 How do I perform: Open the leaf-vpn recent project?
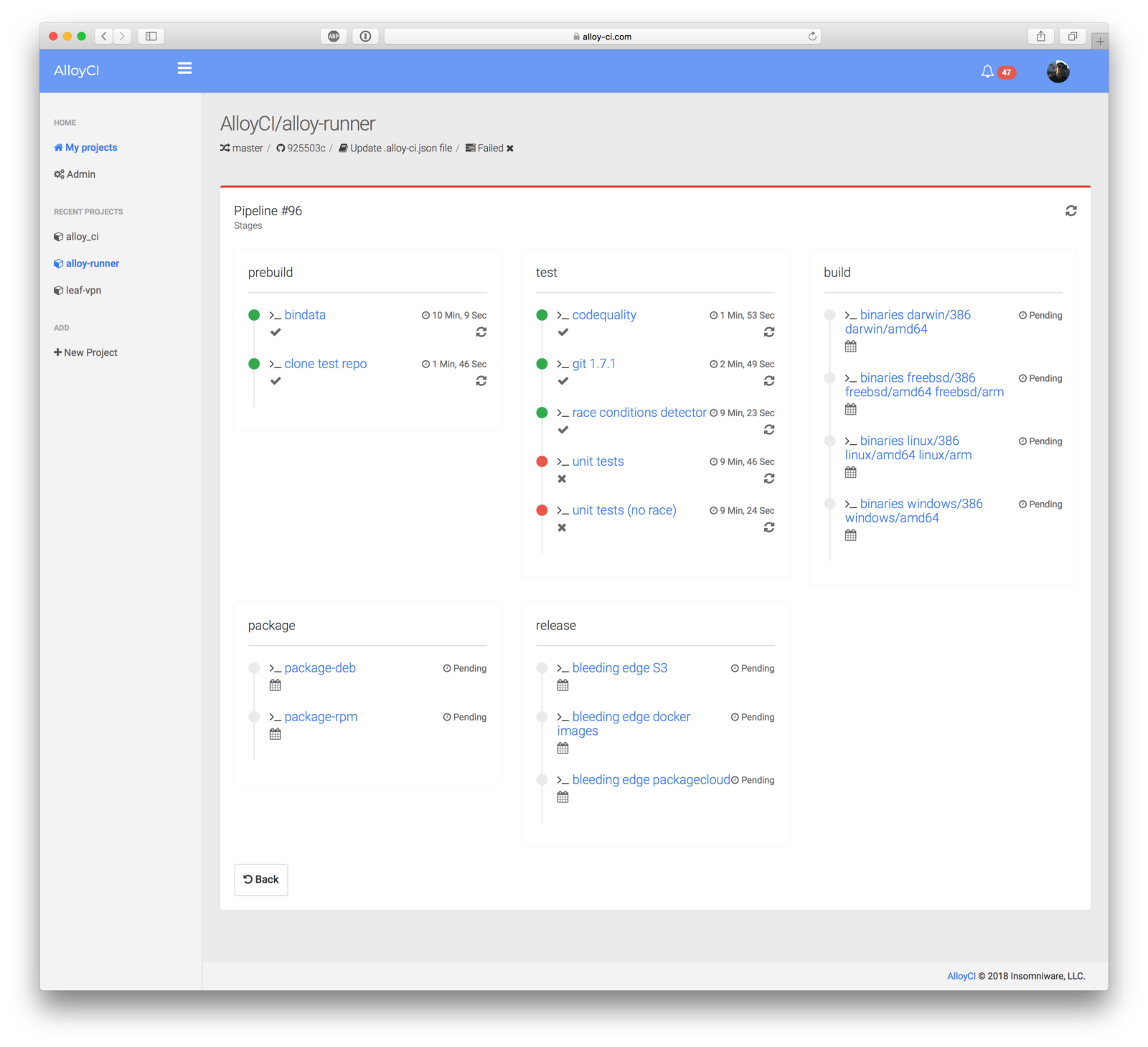coord(77,291)
